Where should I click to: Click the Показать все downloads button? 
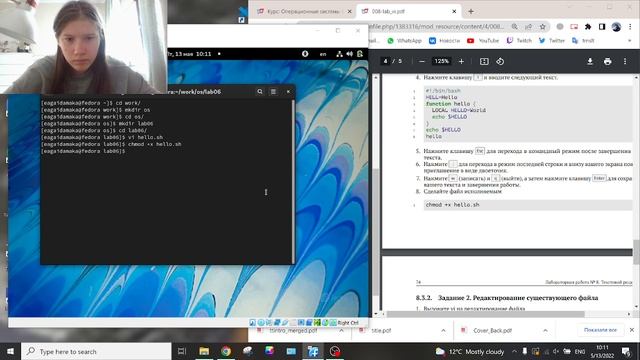600,330
